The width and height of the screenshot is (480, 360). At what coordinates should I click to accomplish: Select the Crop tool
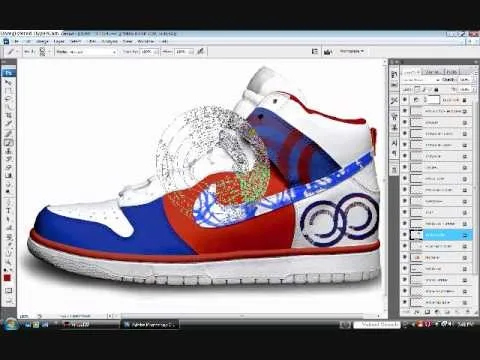pyautogui.click(x=9, y=116)
